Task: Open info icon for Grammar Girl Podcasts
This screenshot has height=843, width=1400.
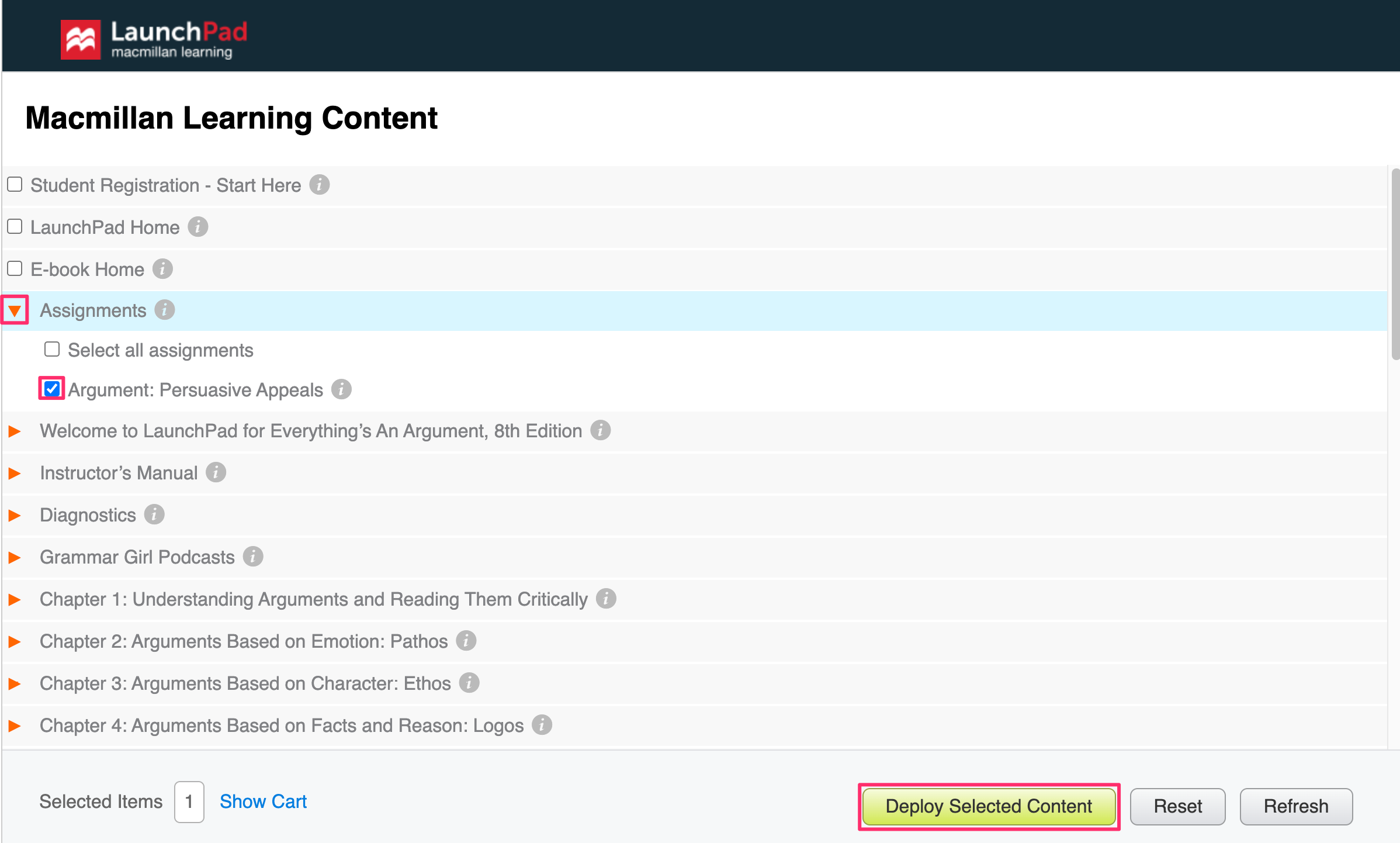Action: (x=253, y=557)
